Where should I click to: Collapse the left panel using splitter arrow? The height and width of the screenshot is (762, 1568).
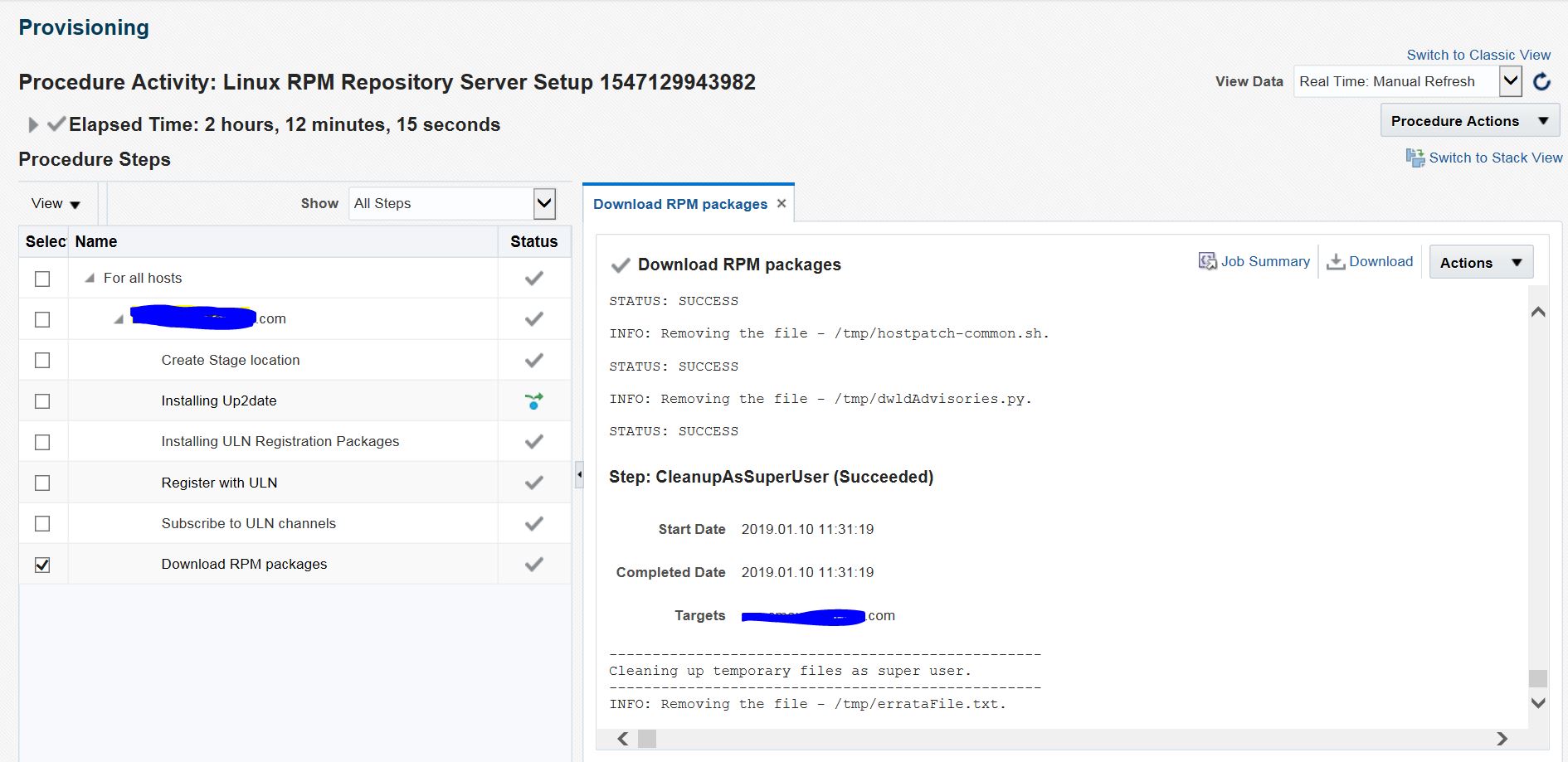coord(579,475)
